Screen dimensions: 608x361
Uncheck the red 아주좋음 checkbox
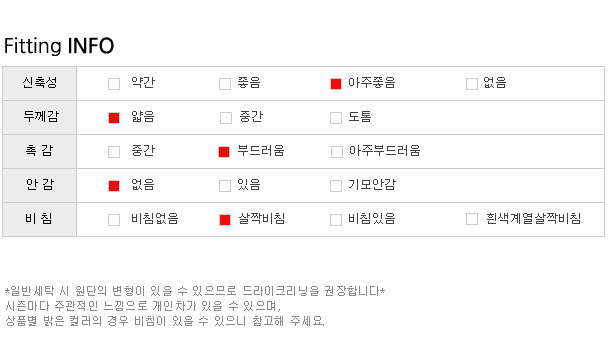336,84
